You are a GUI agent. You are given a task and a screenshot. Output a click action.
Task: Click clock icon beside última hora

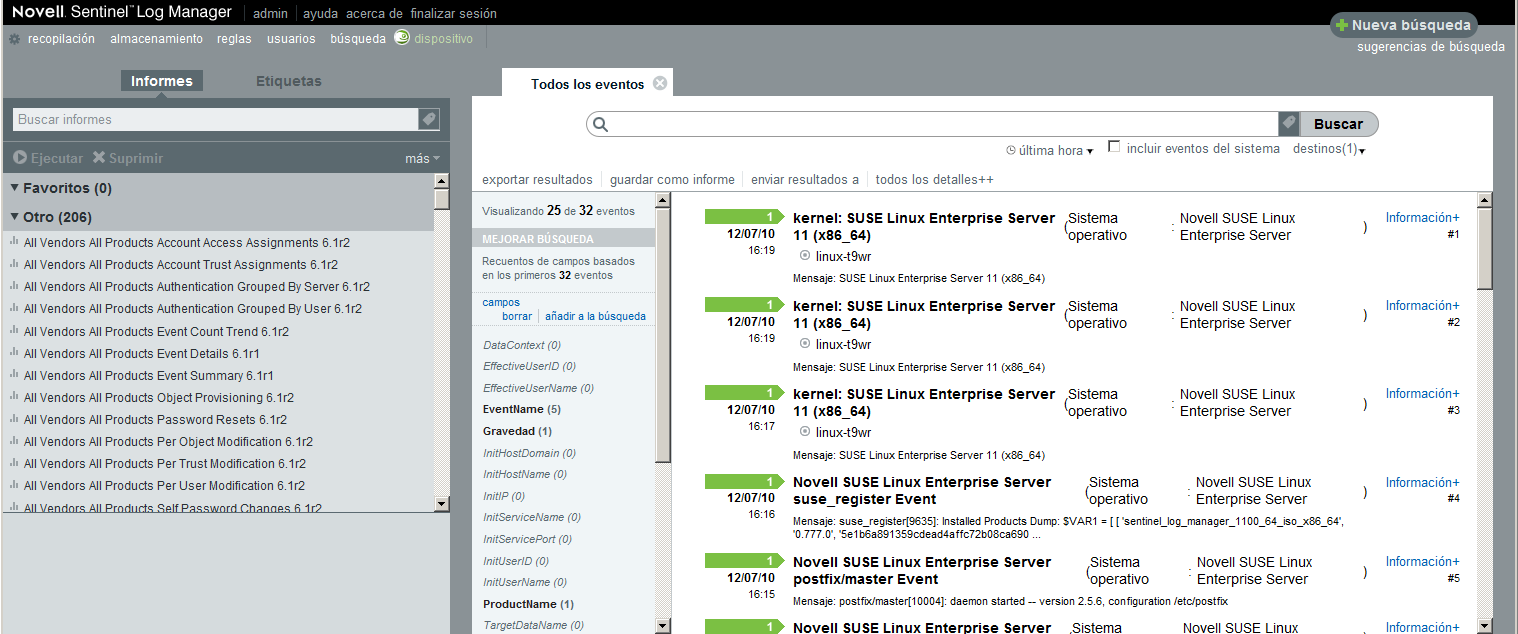[1011, 151]
